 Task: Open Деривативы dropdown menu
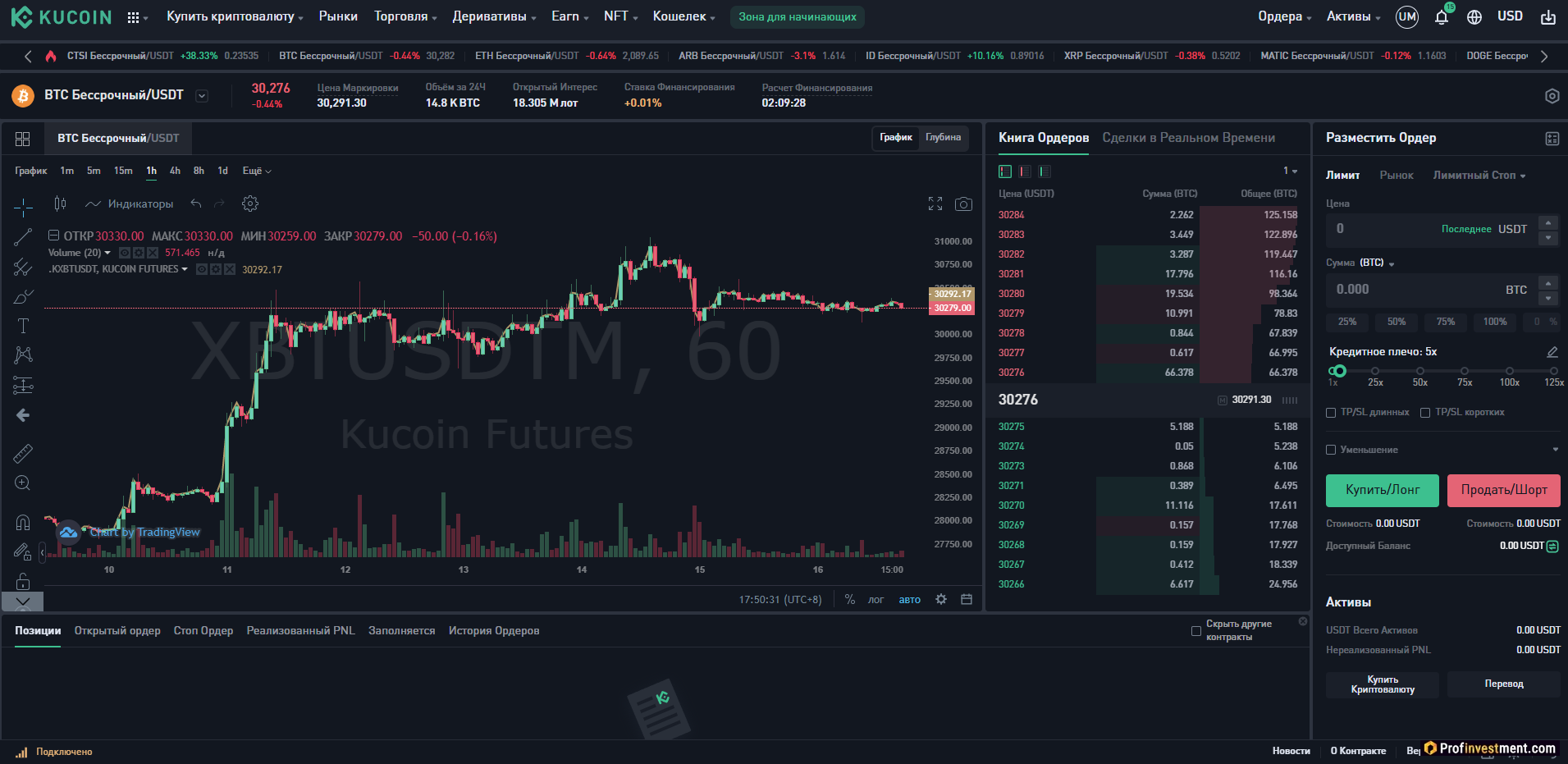(x=494, y=16)
